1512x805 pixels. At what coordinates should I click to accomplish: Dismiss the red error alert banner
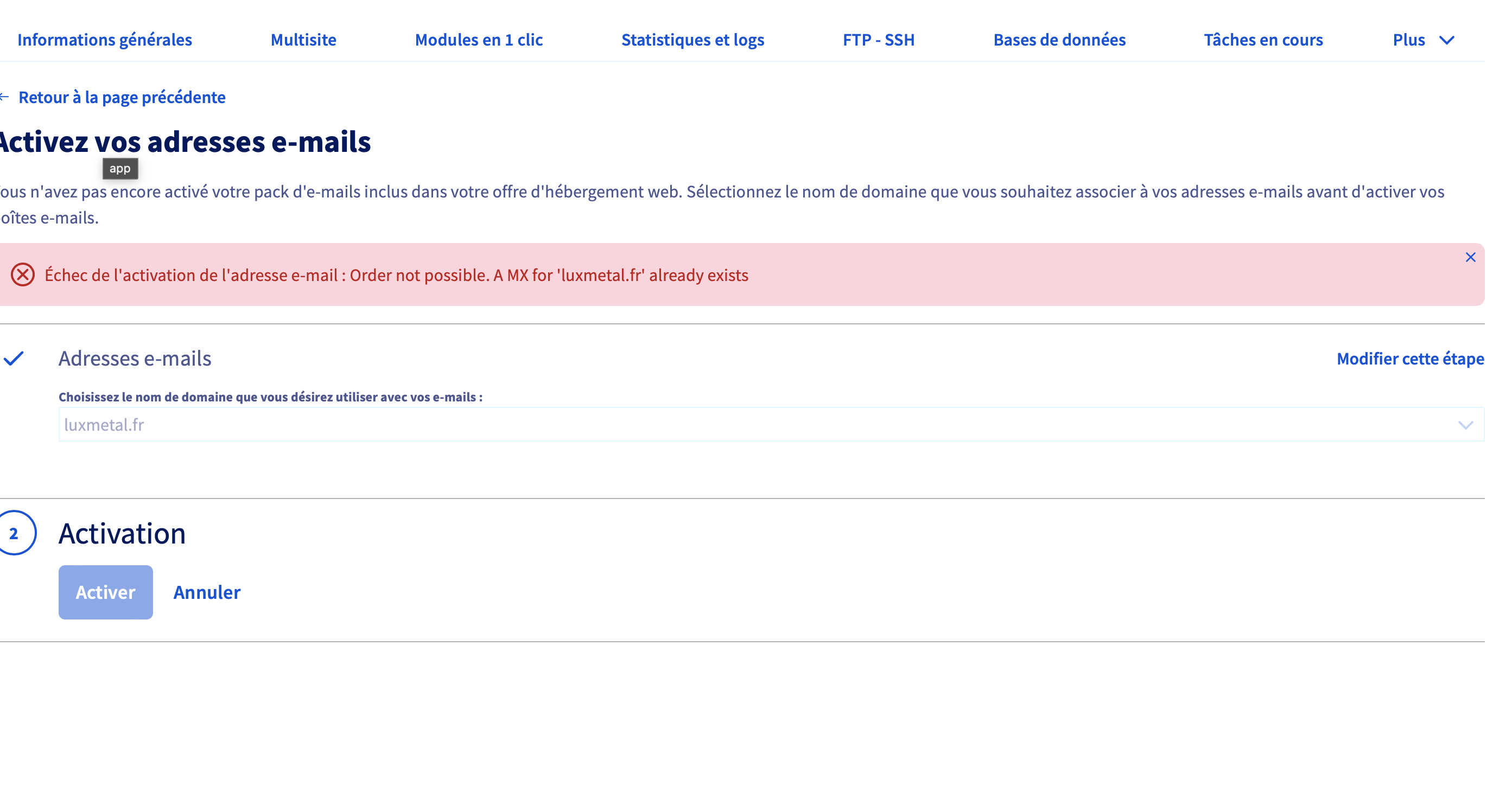(1470, 257)
